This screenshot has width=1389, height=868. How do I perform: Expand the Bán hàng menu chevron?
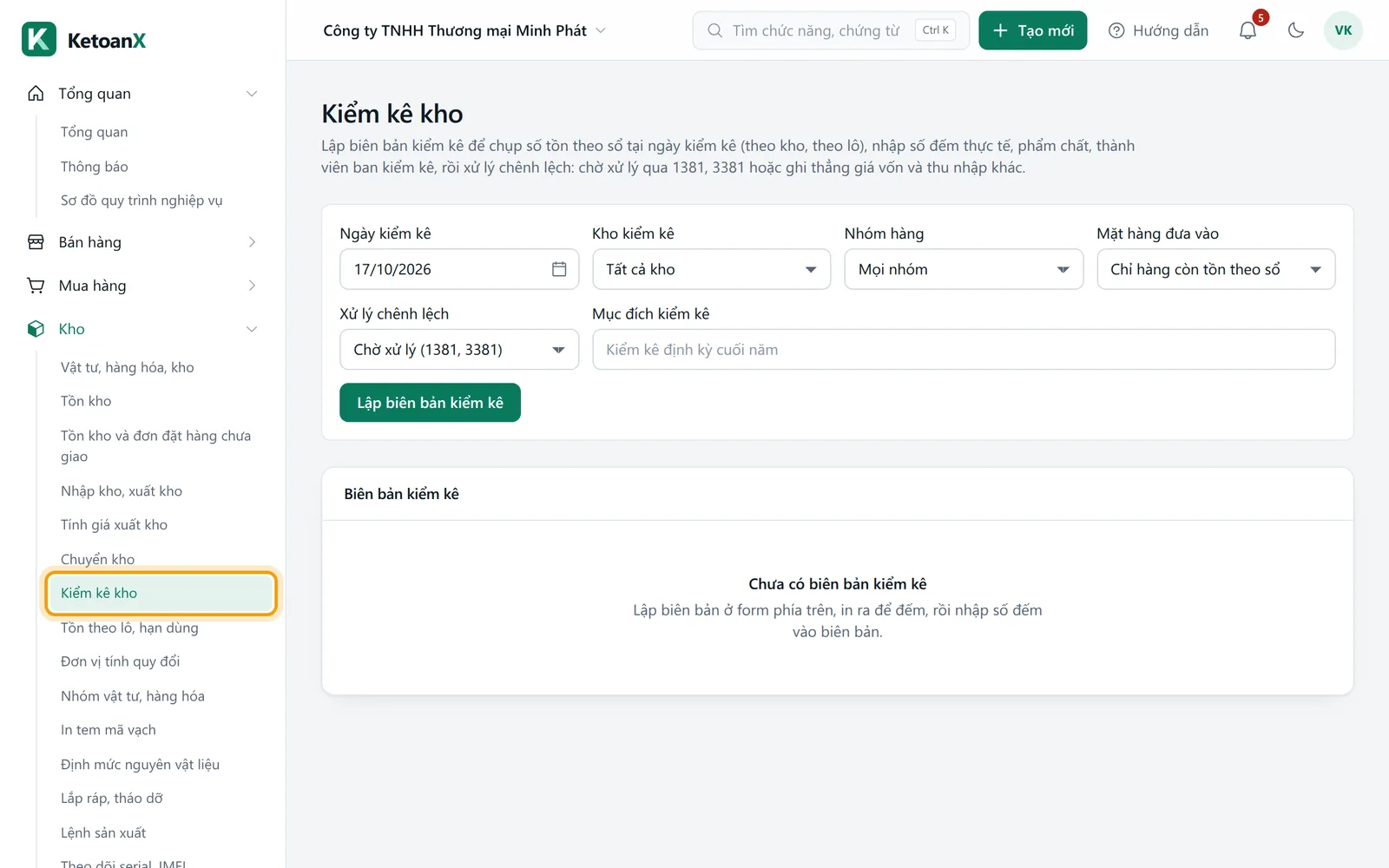coord(252,242)
